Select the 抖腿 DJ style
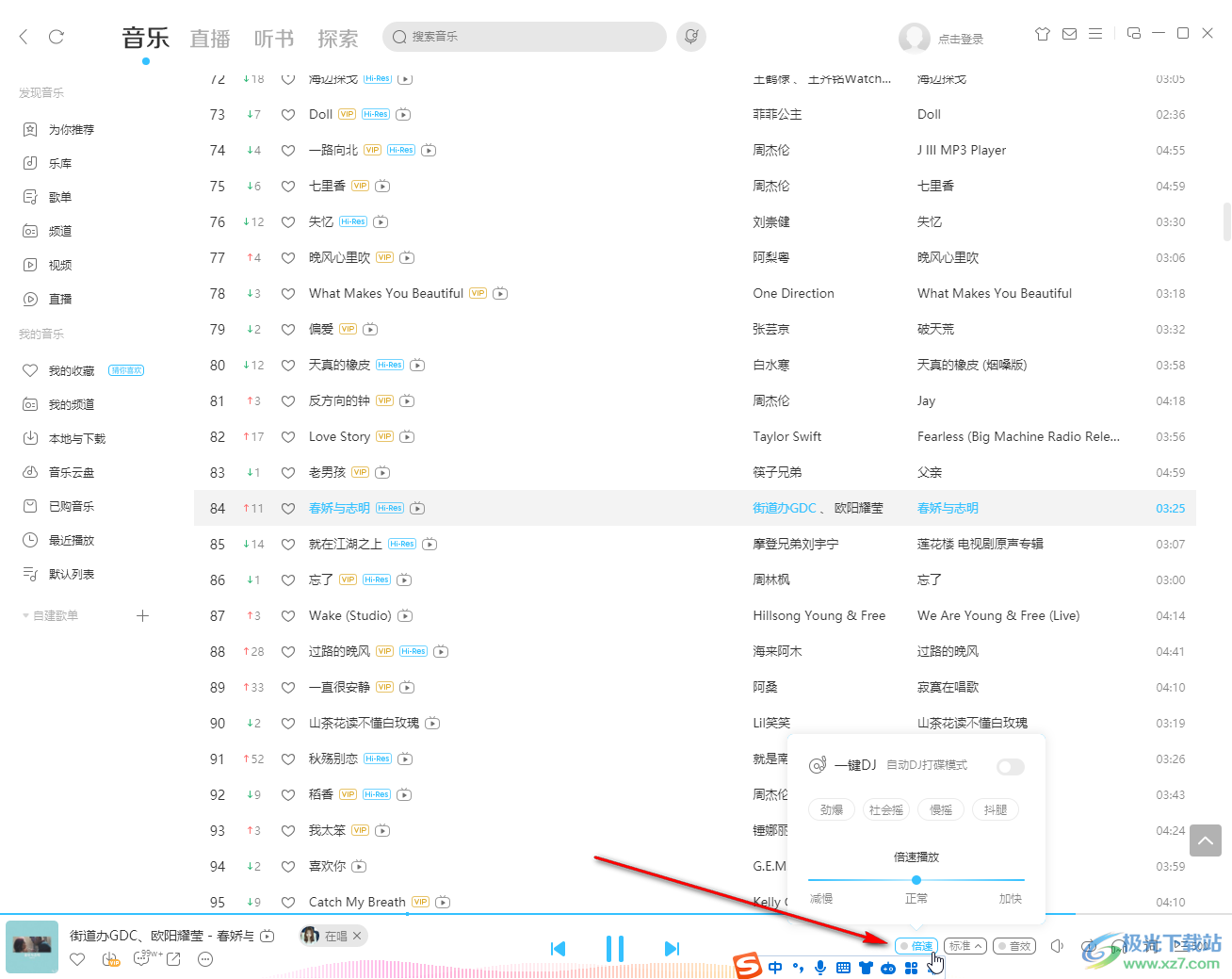Screen dimensions: 1232x979 [996, 810]
